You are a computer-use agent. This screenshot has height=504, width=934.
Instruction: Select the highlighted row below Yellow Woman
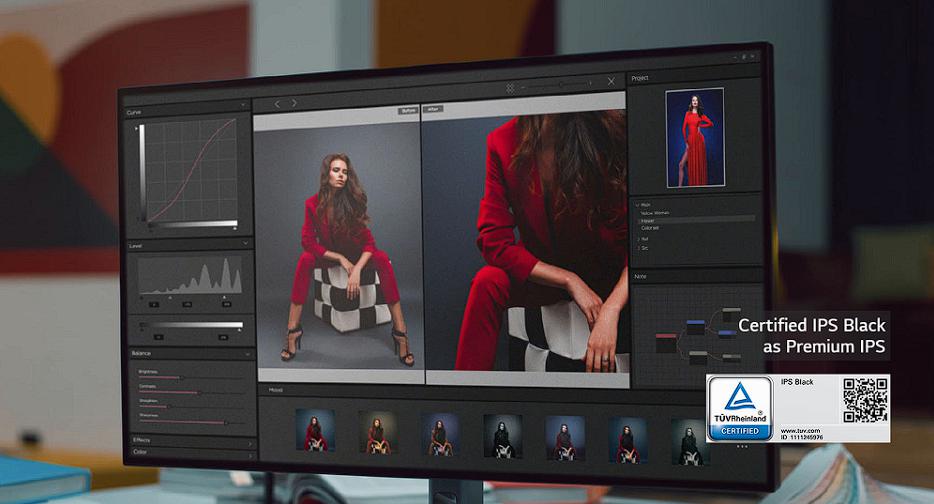pos(697,220)
